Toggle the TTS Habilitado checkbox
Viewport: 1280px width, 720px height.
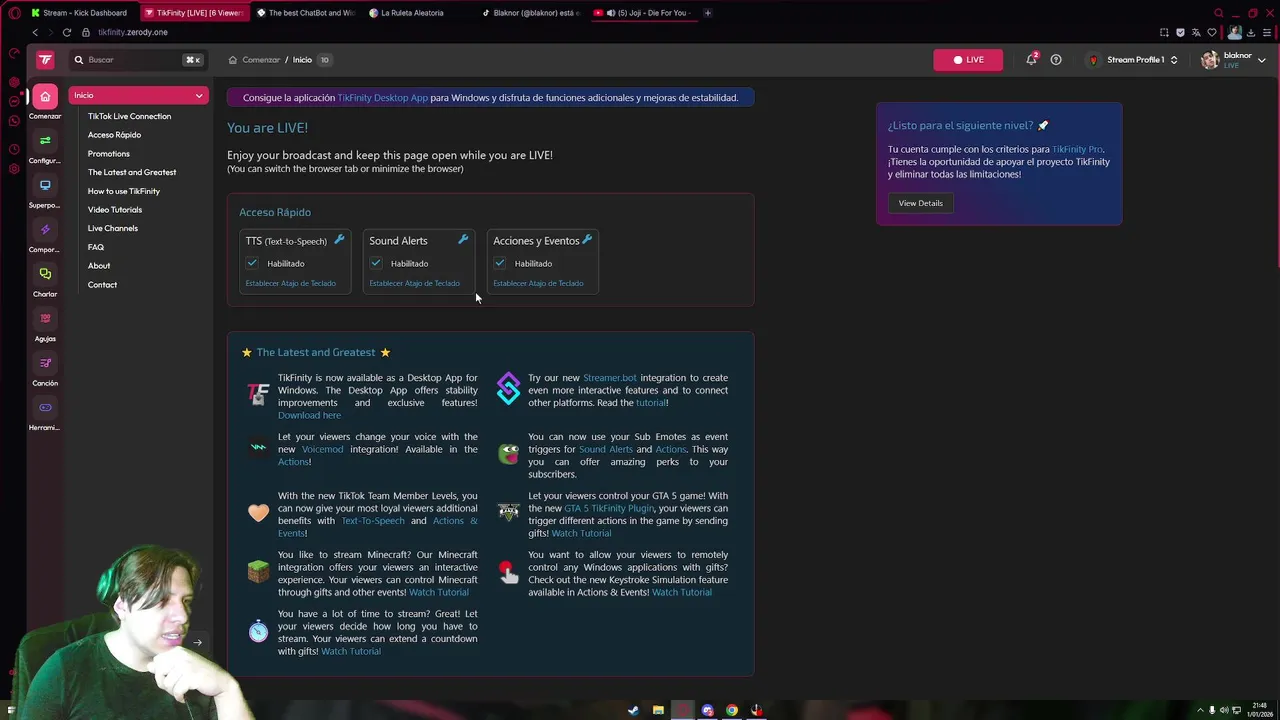(252, 263)
